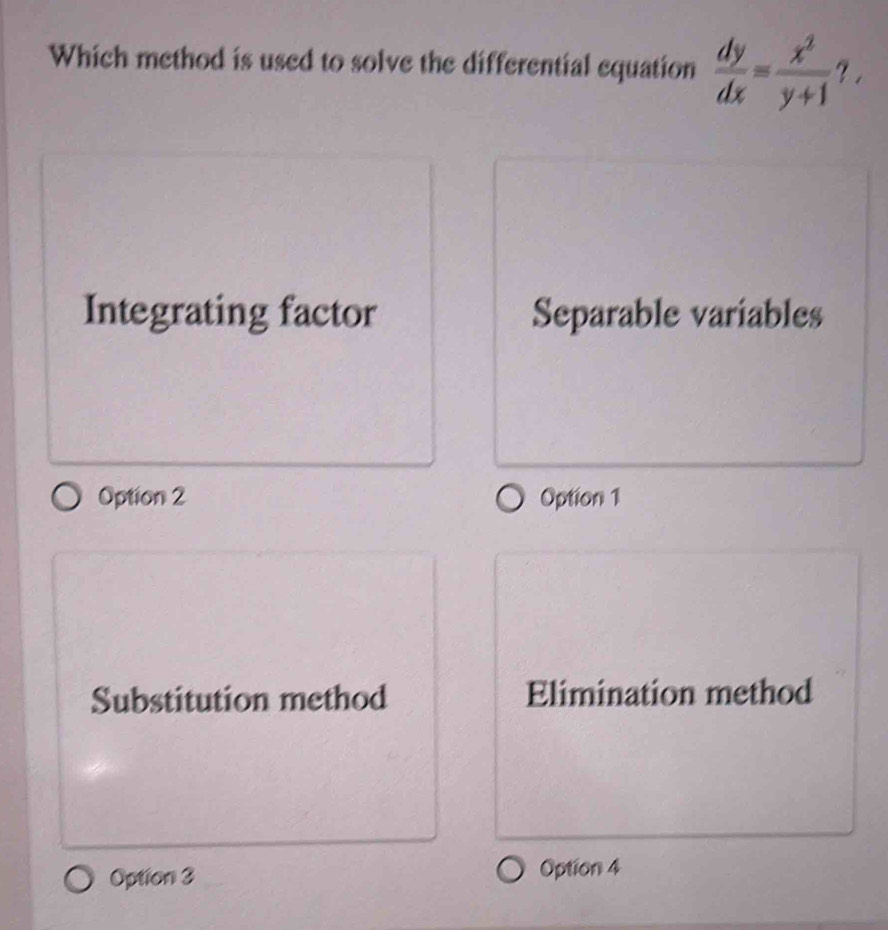Select the Option 2 radio button
Screen dimensions: 888x930
tap(66, 497)
